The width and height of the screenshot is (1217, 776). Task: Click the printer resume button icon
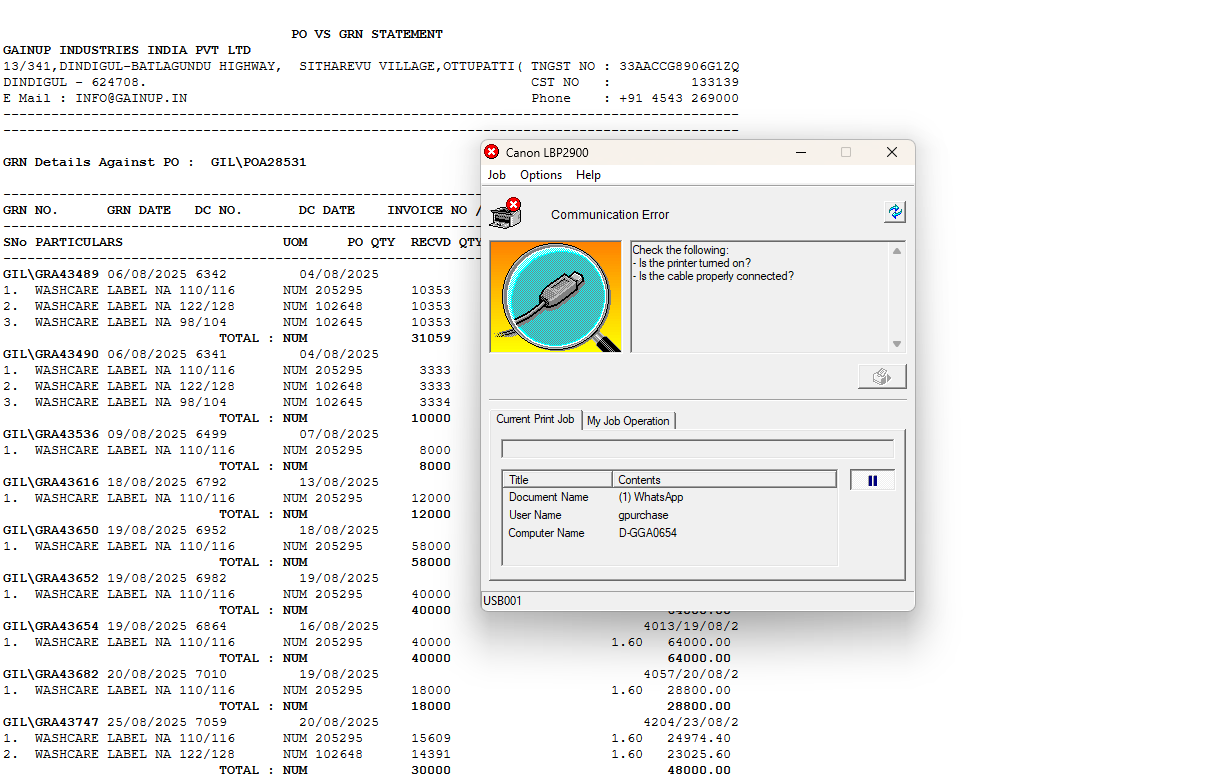882,377
